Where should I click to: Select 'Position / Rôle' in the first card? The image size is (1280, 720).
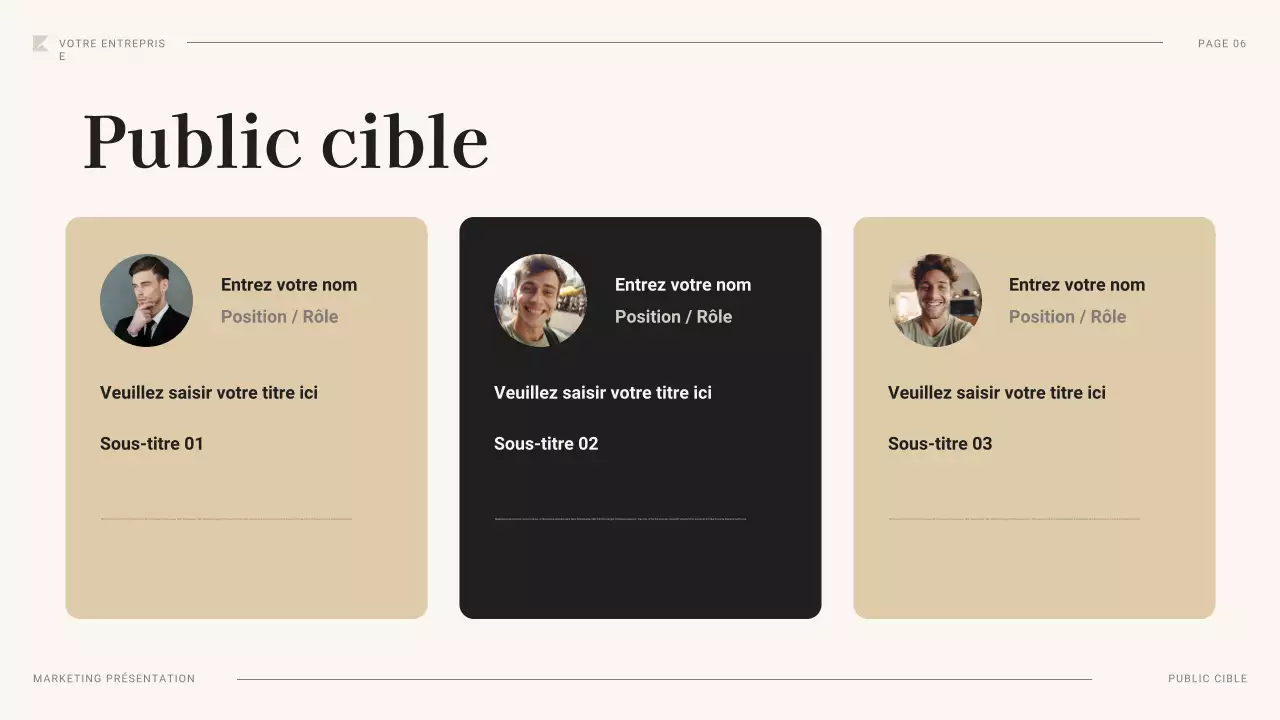pos(279,317)
